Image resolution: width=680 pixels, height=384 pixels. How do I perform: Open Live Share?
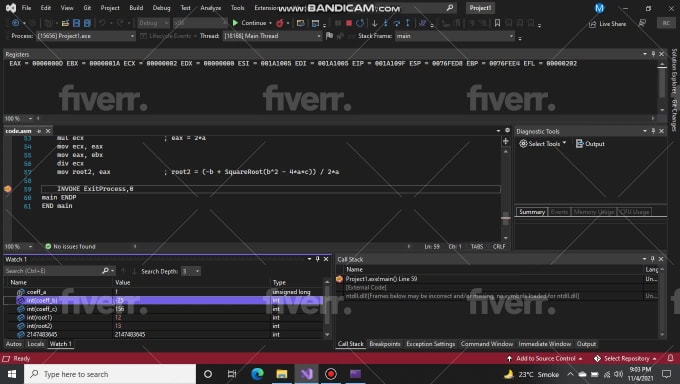point(608,24)
